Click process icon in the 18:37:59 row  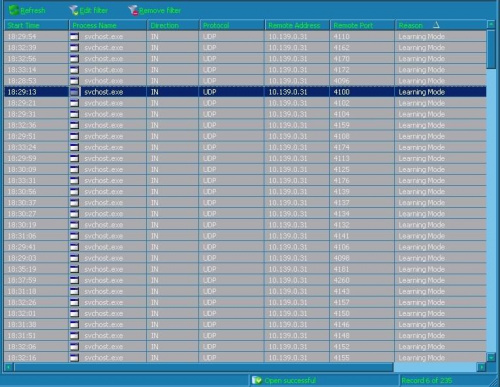coord(75,280)
